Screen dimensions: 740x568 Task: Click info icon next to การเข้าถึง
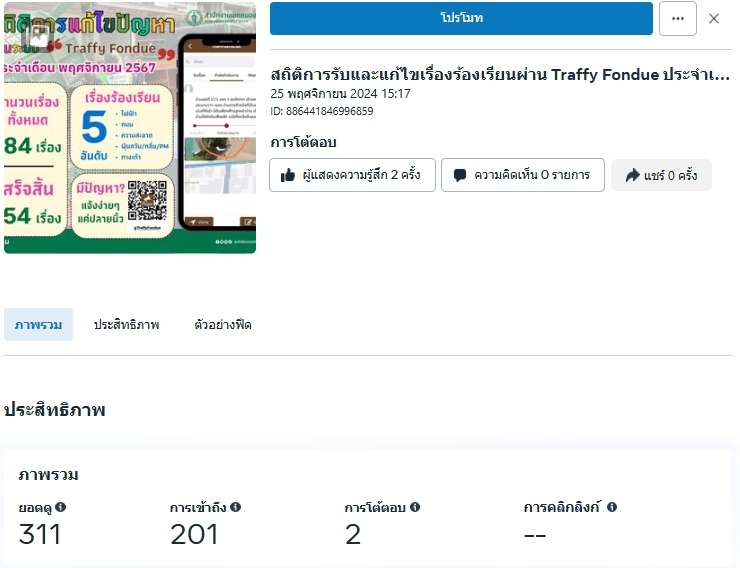(235, 507)
